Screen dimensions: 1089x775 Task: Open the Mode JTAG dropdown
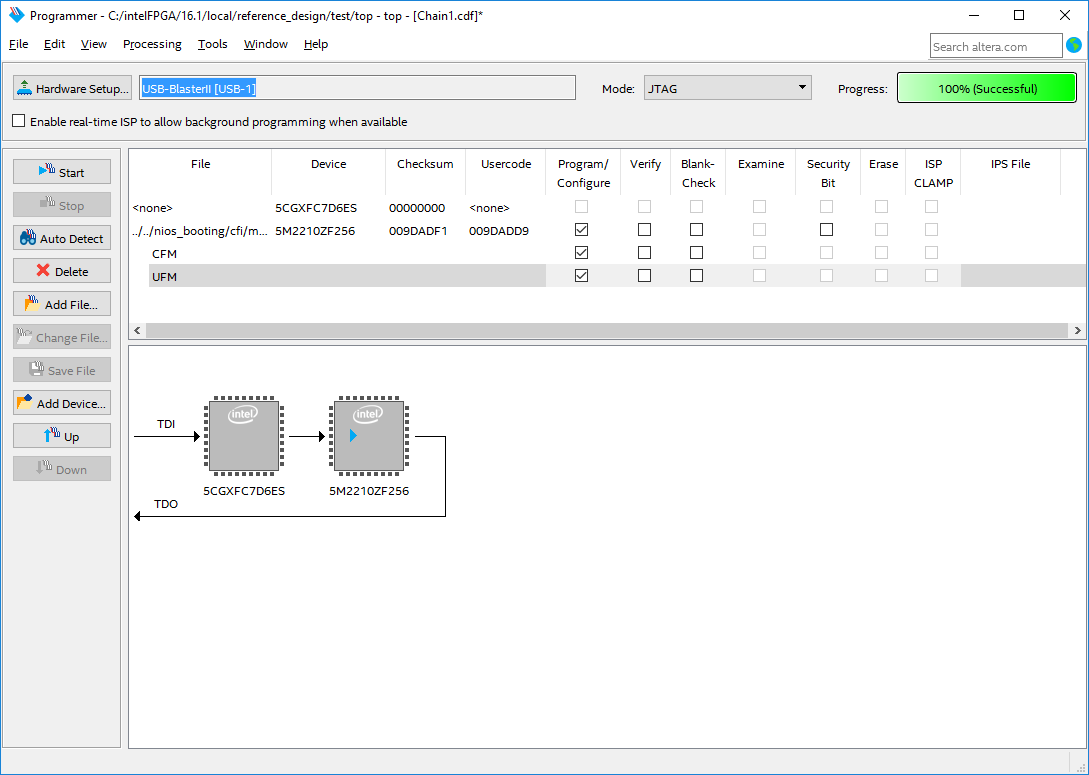[727, 88]
